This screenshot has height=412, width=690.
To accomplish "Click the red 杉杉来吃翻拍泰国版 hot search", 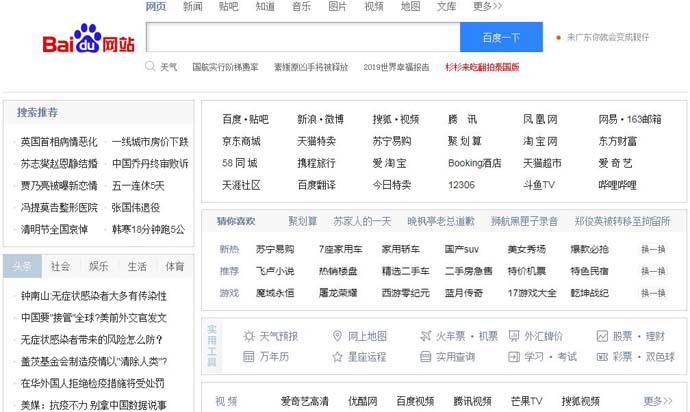I will (x=482, y=67).
